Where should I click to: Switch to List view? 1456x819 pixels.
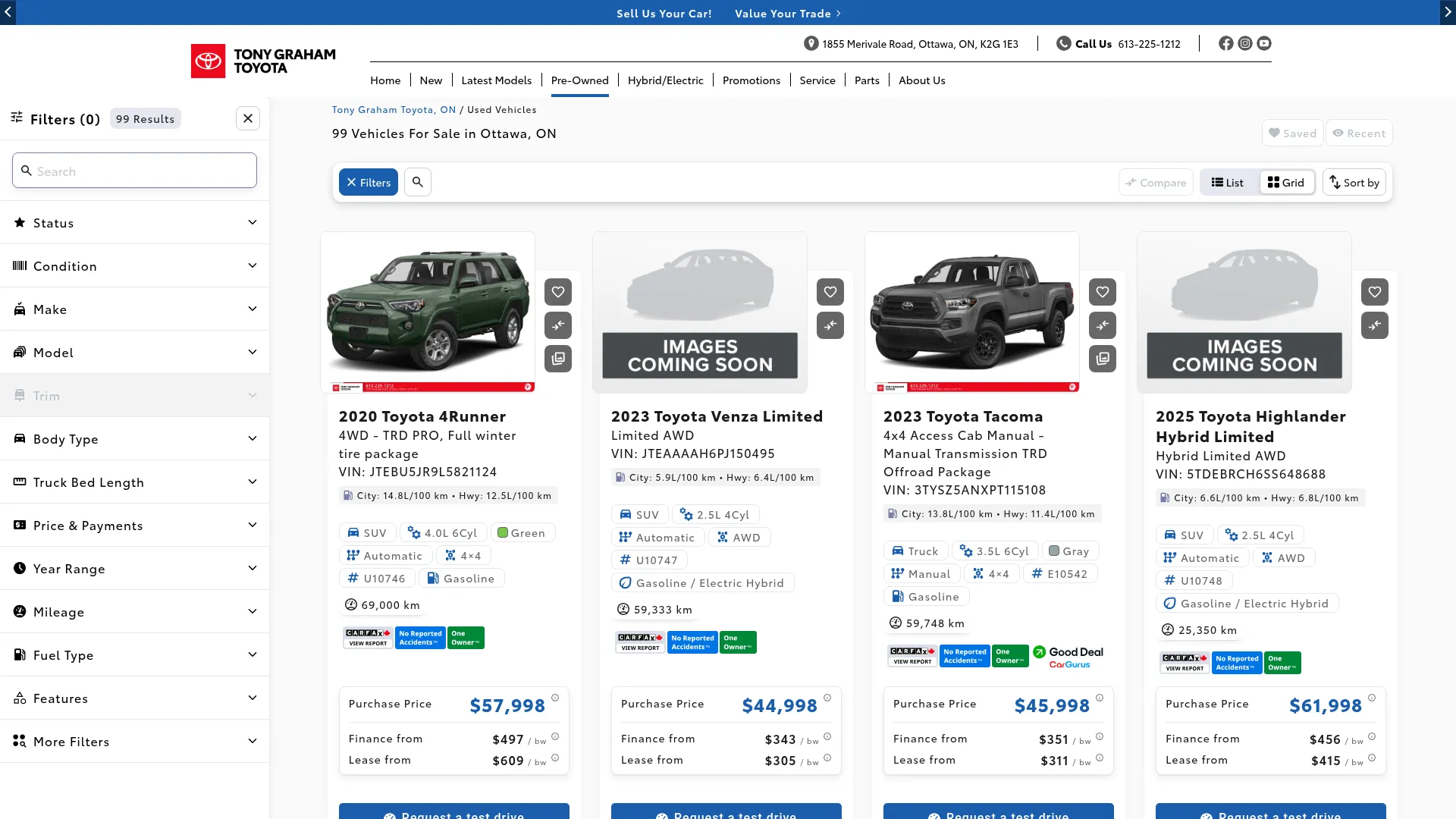pyautogui.click(x=1228, y=183)
